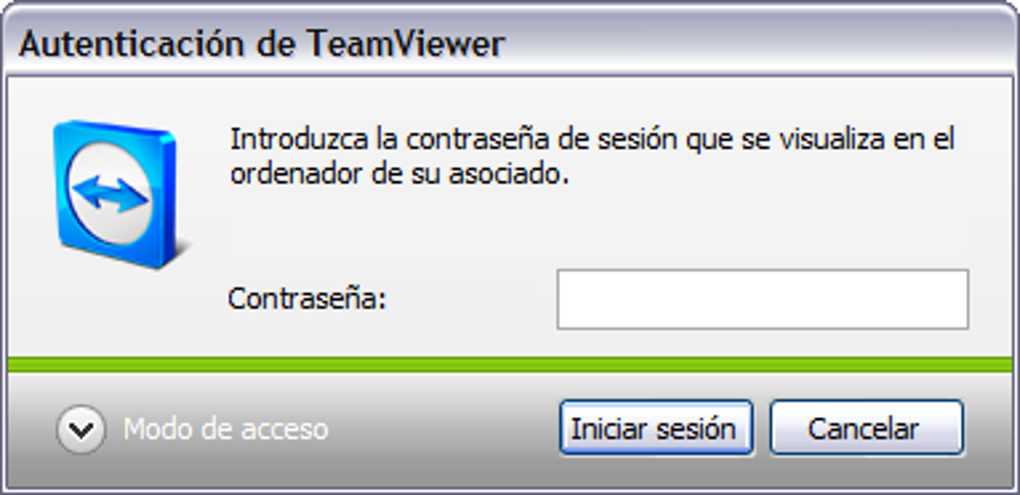This screenshot has width=1020, height=495.
Task: Log in using the Iniciar sesión button
Action: pyautogui.click(x=656, y=428)
